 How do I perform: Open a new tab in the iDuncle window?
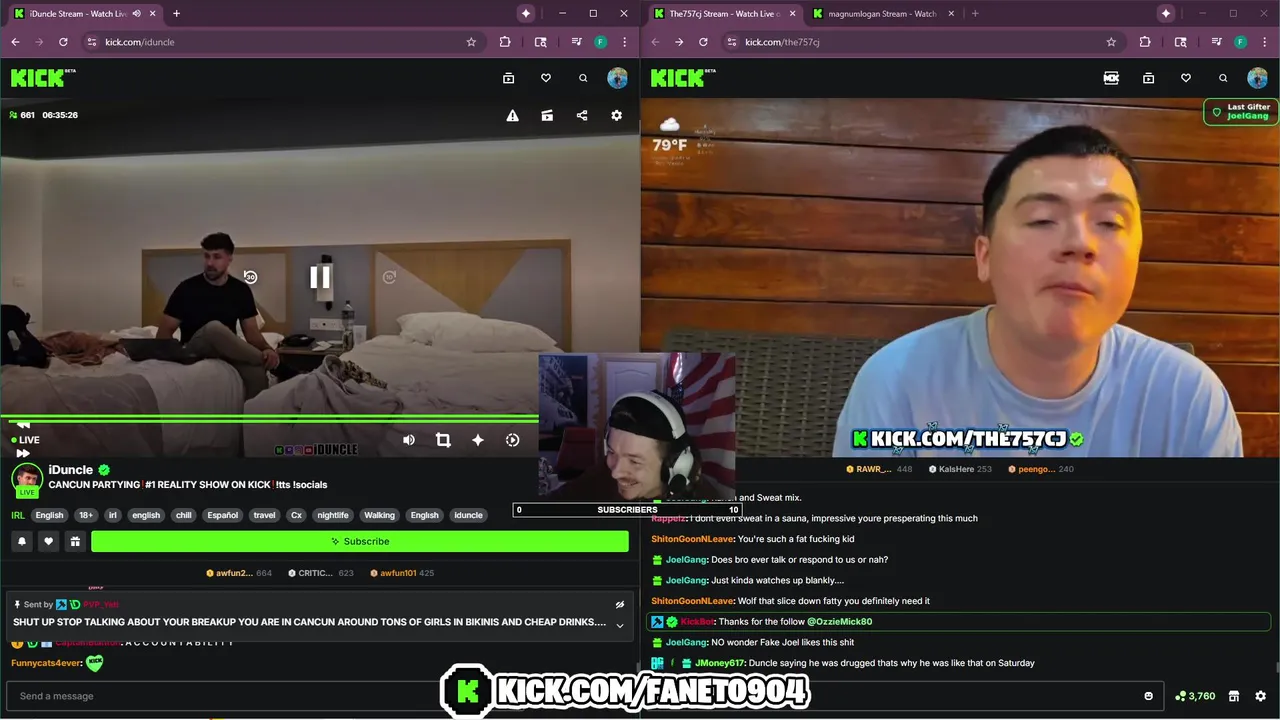pyautogui.click(x=176, y=14)
